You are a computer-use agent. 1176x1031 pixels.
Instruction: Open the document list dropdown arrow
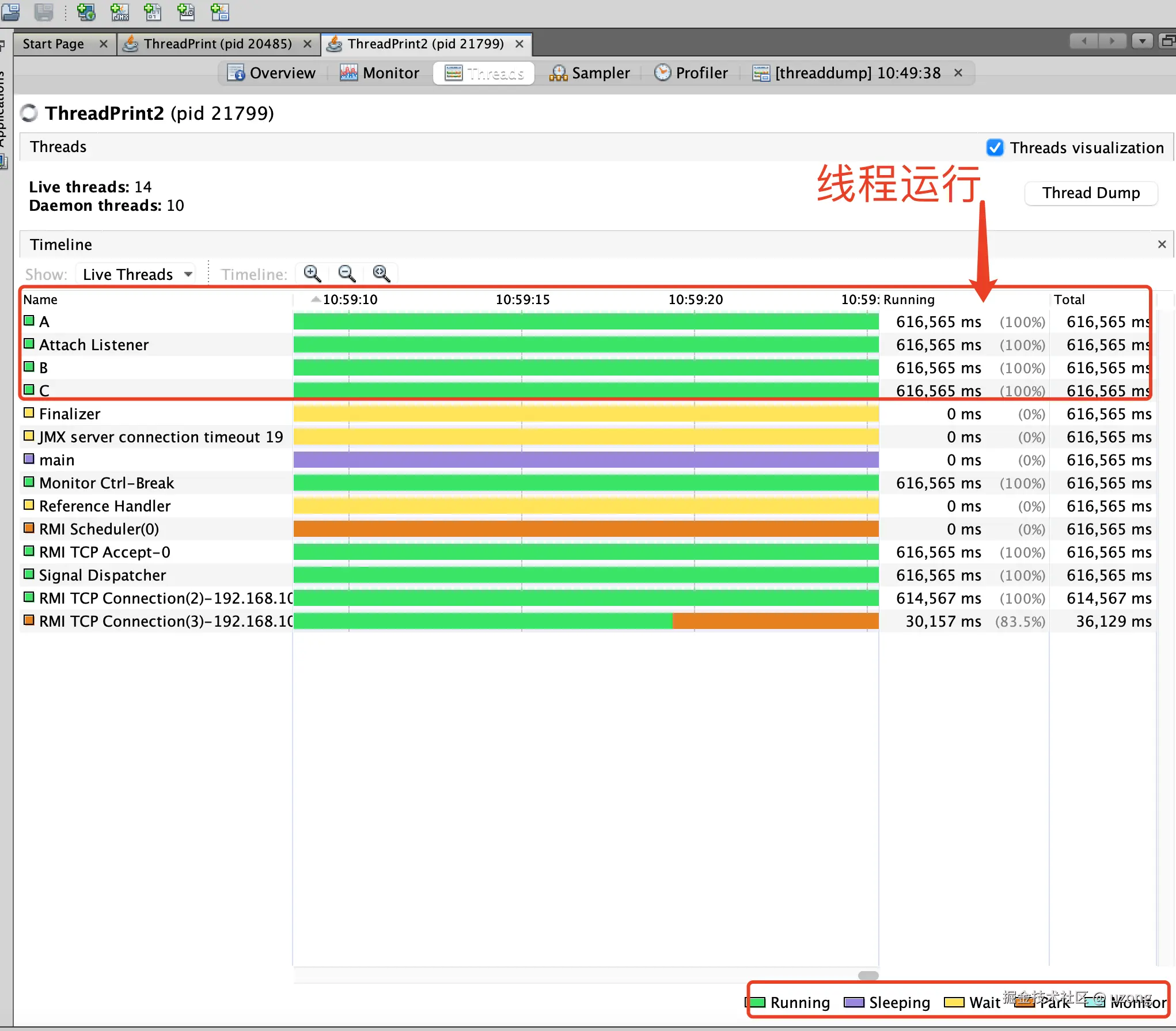coord(1141,41)
